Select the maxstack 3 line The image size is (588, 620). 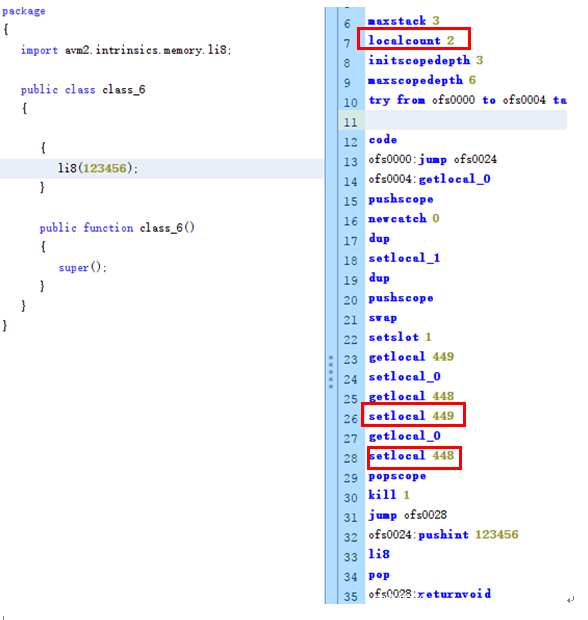pos(404,21)
